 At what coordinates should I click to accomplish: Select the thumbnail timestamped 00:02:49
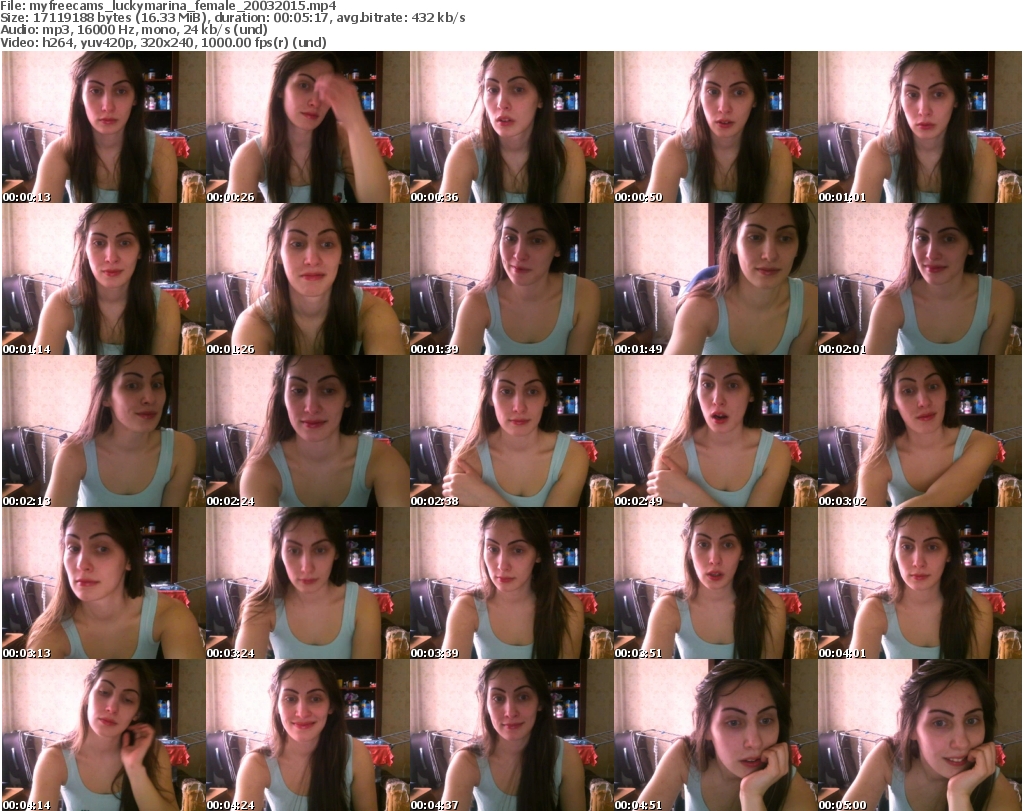716,431
